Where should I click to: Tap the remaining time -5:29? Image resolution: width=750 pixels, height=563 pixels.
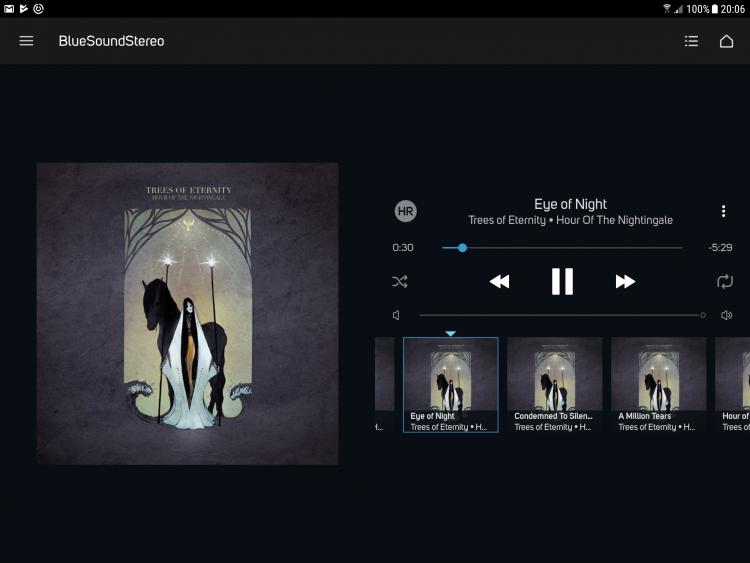(720, 248)
